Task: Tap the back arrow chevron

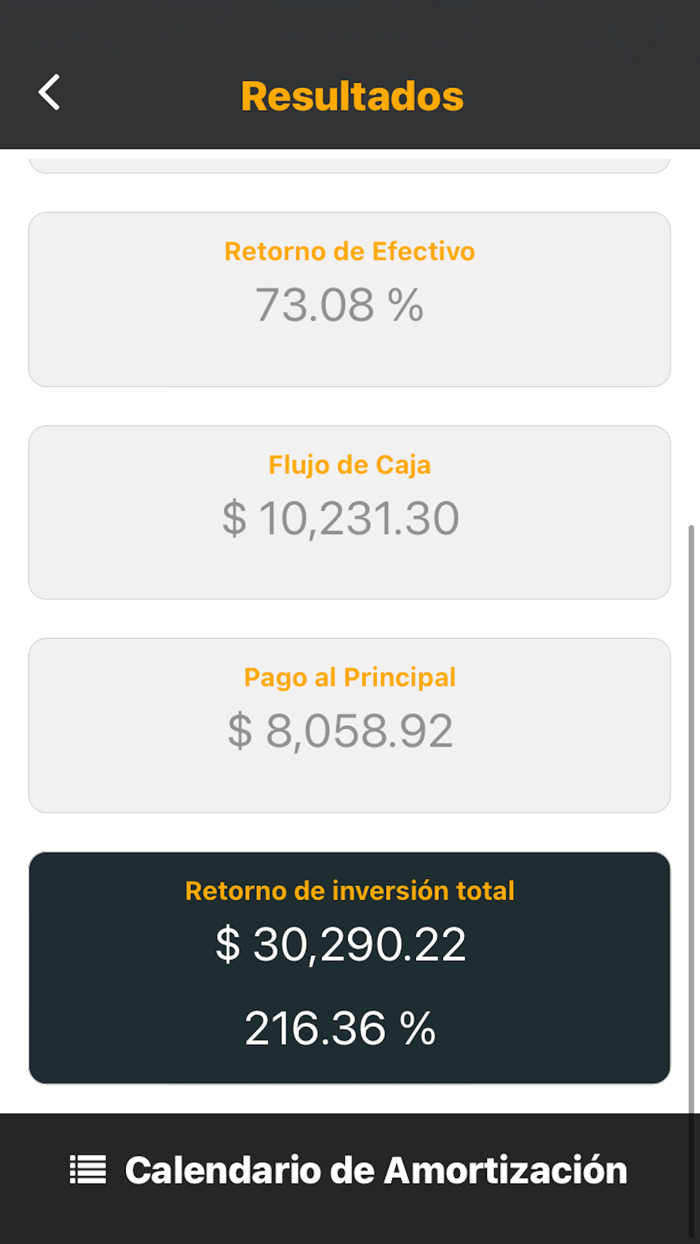Action: click(x=49, y=92)
